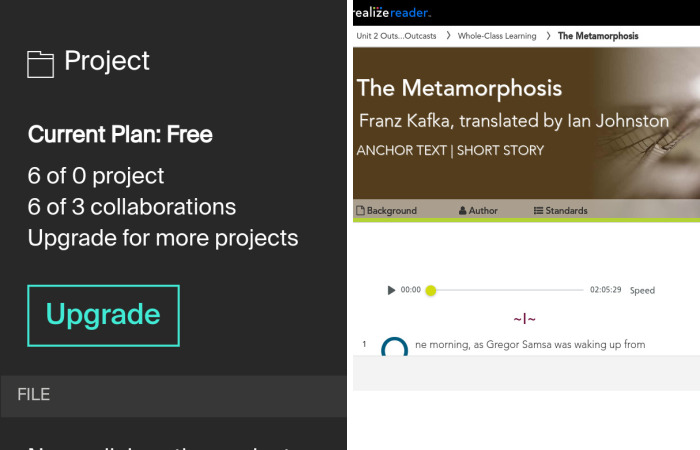Click the audio progress slider handle
Viewport: 700px width, 450px height.
[431, 290]
